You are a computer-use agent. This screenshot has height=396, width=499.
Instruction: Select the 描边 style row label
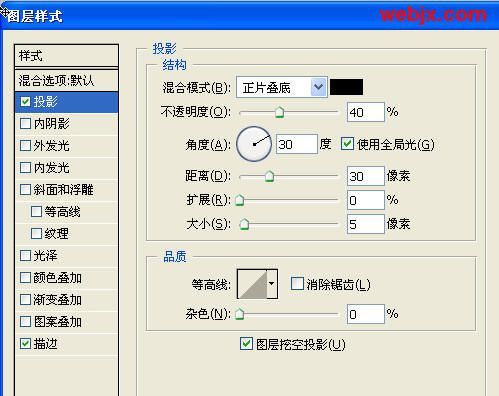click(46, 344)
